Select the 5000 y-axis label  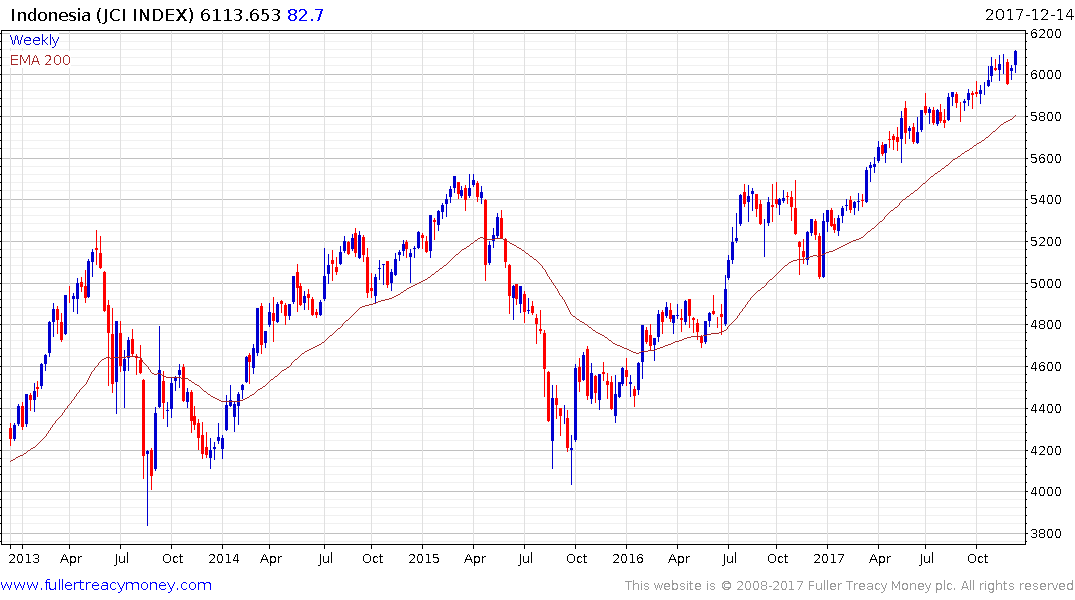tap(1046, 283)
